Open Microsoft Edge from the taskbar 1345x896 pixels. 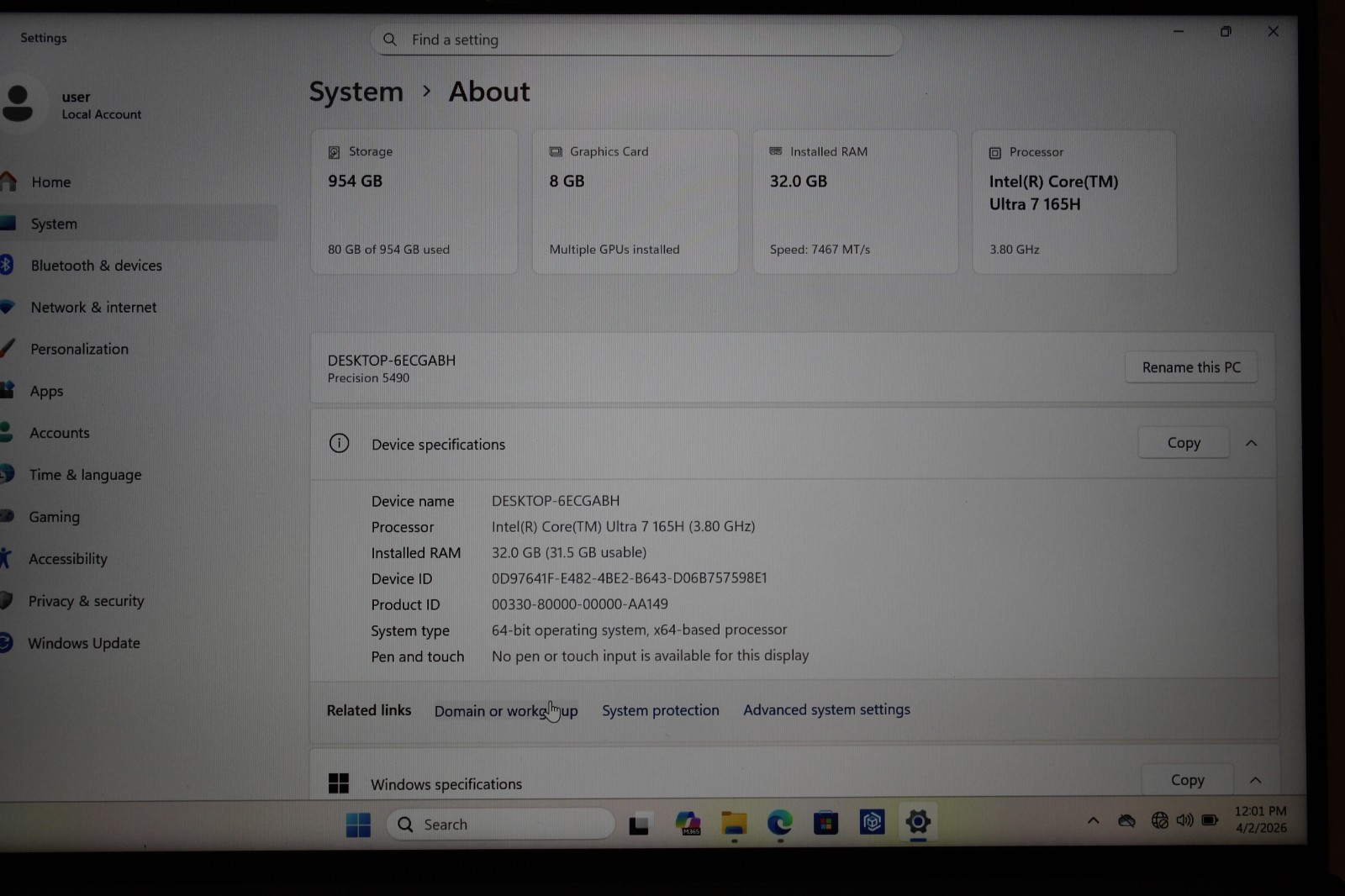click(780, 823)
